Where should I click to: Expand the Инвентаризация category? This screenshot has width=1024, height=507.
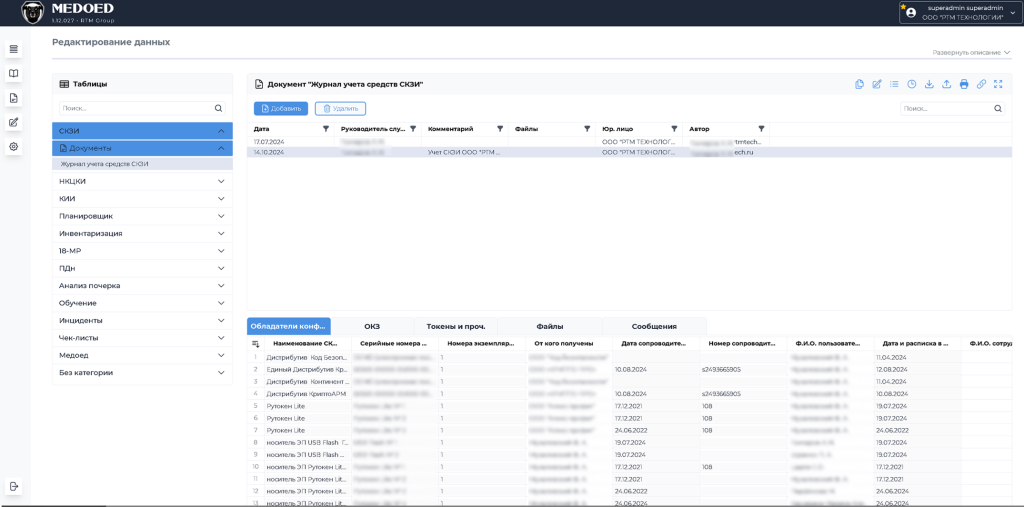[x=142, y=233]
